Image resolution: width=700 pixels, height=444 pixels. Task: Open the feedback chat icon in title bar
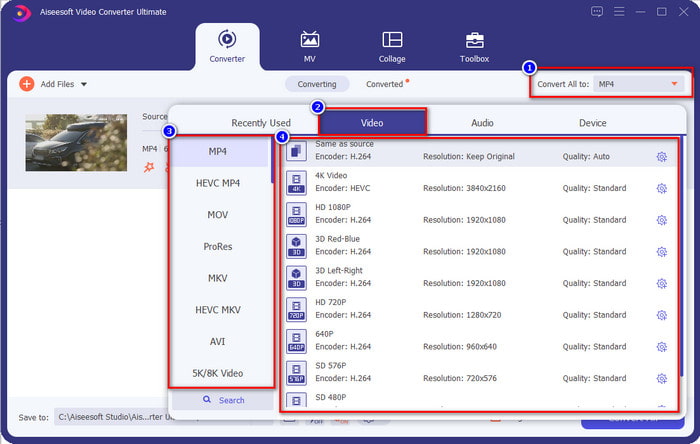pyautogui.click(x=597, y=12)
